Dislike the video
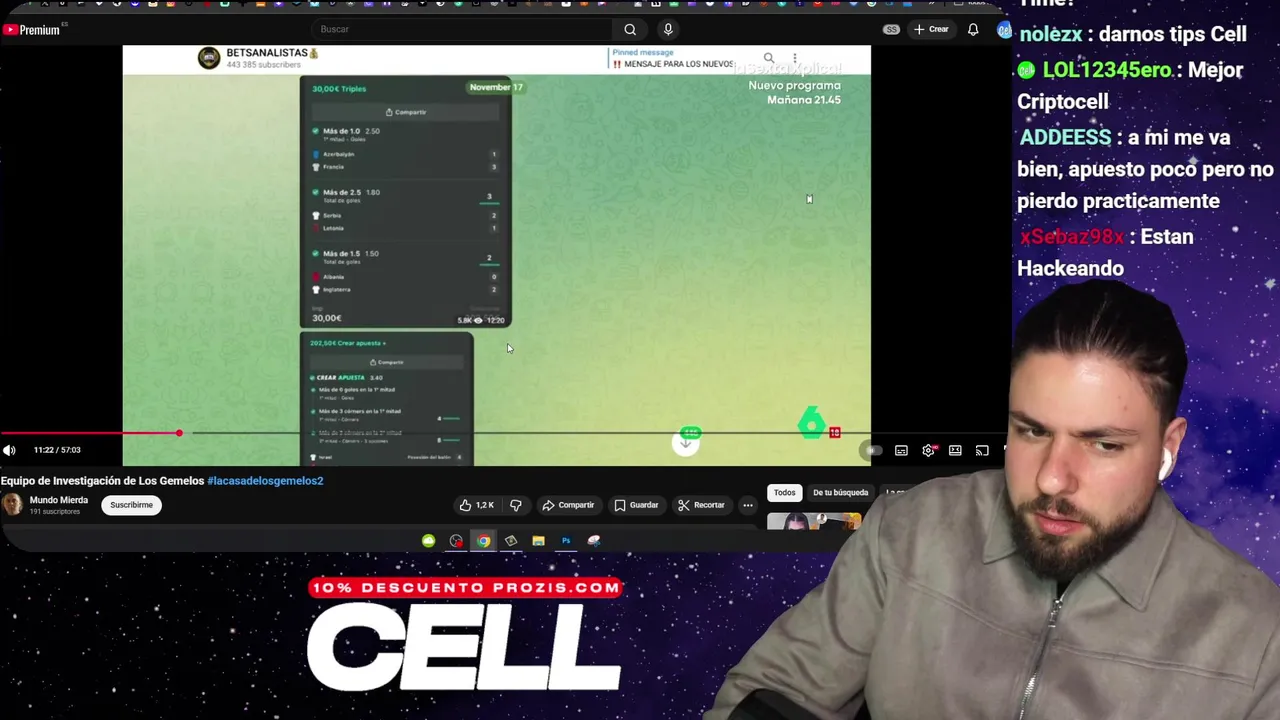 [516, 505]
